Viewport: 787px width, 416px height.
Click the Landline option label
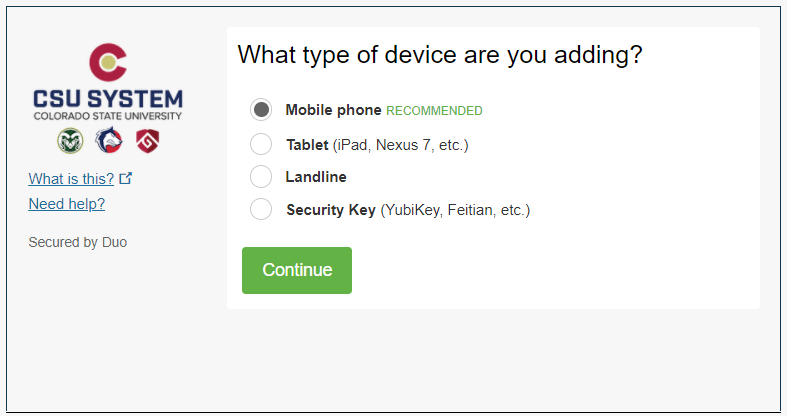click(x=316, y=177)
